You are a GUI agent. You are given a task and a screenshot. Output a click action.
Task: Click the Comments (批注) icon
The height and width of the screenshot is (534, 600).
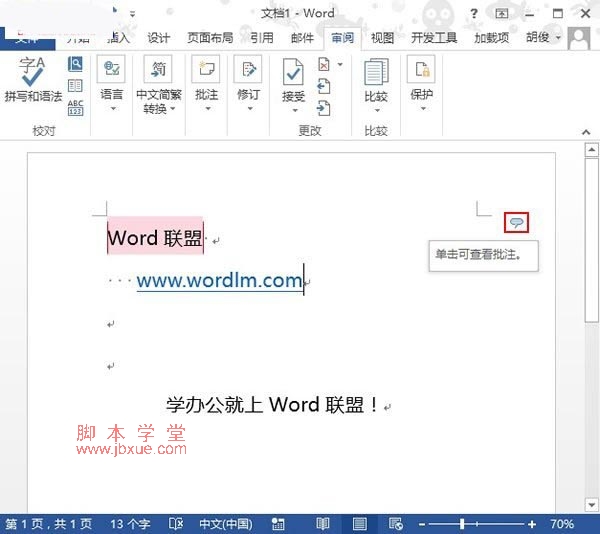(x=206, y=69)
